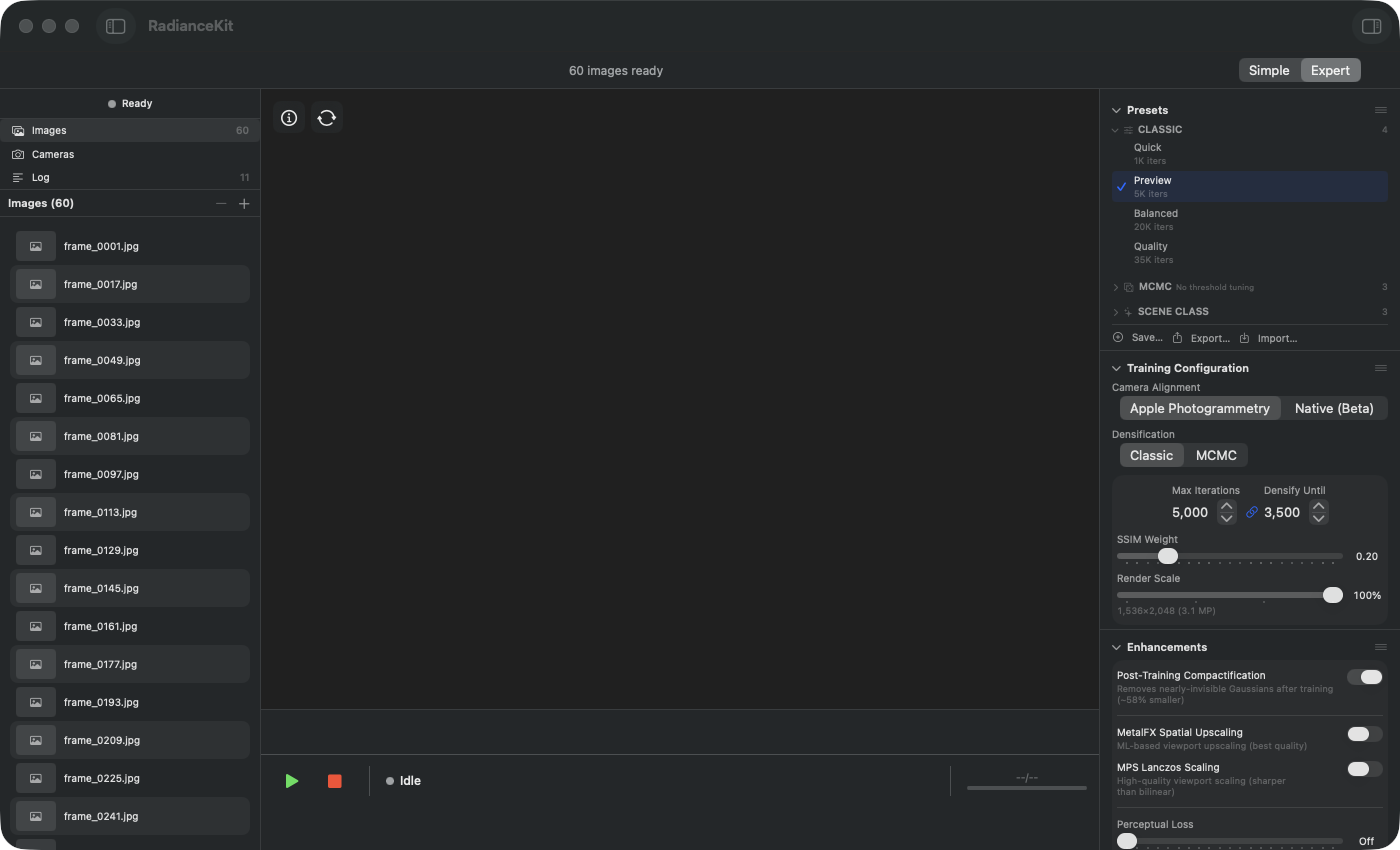Click thumbnail icon of frame_0049.jpg
Screen dimensions: 1400x850
(x=36, y=360)
